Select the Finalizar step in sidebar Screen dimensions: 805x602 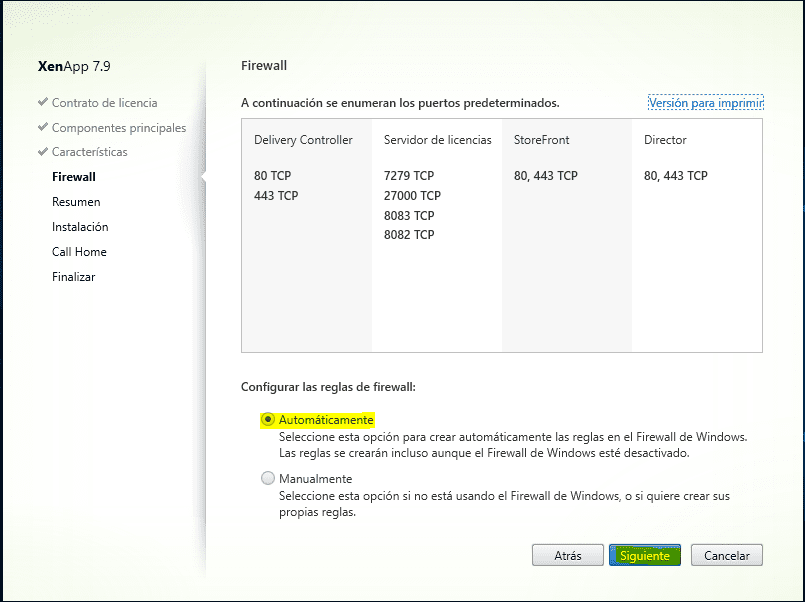[x=73, y=277]
